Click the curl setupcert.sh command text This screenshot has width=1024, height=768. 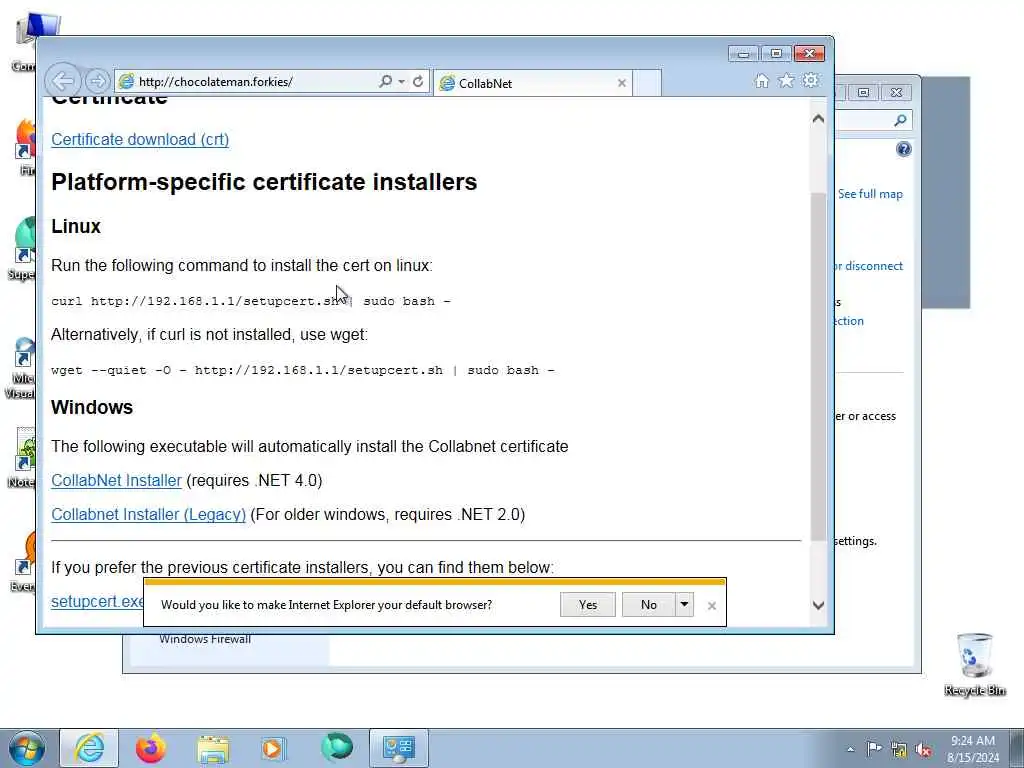(251, 301)
